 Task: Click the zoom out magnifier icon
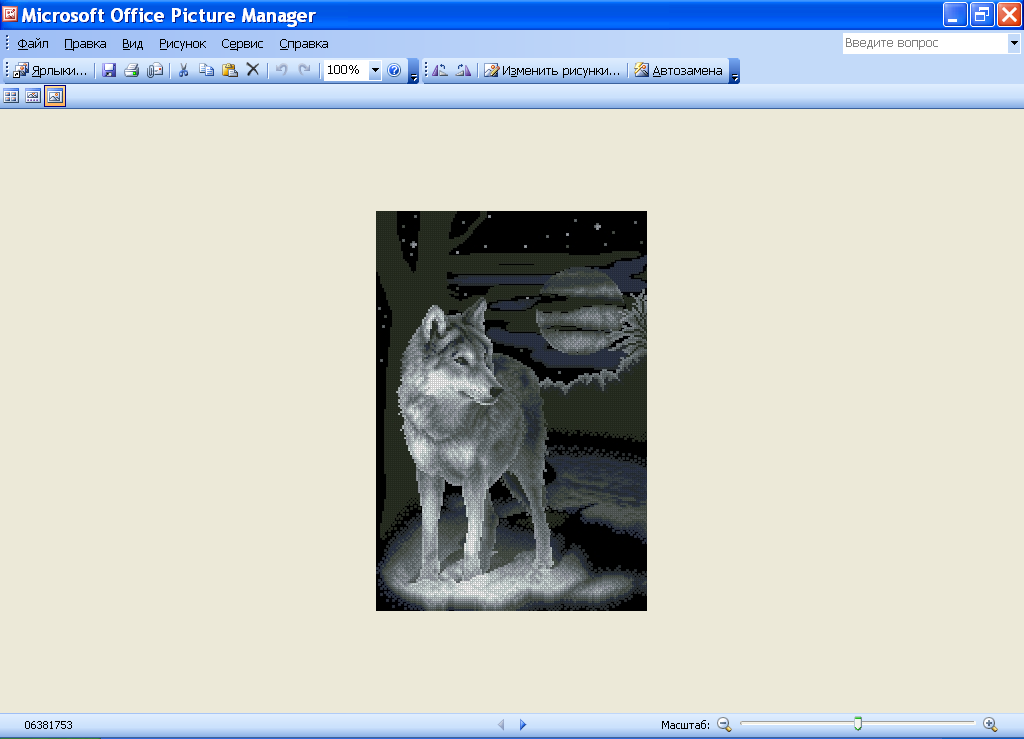pyautogui.click(x=724, y=724)
